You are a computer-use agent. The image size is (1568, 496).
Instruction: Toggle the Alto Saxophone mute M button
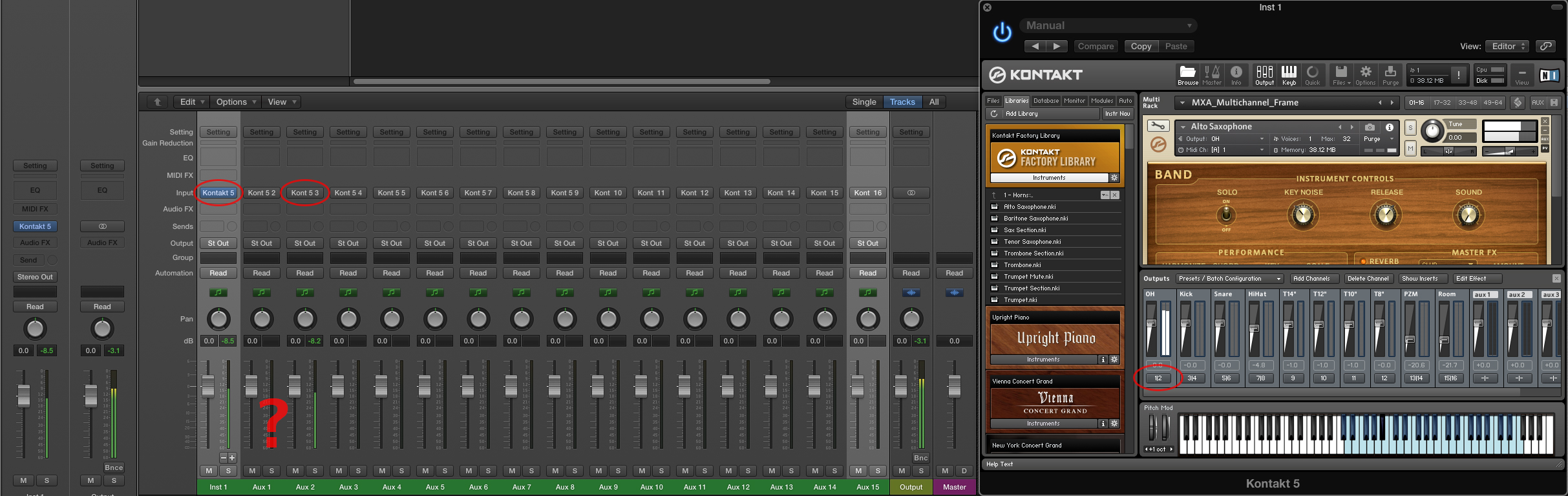pyautogui.click(x=1410, y=149)
